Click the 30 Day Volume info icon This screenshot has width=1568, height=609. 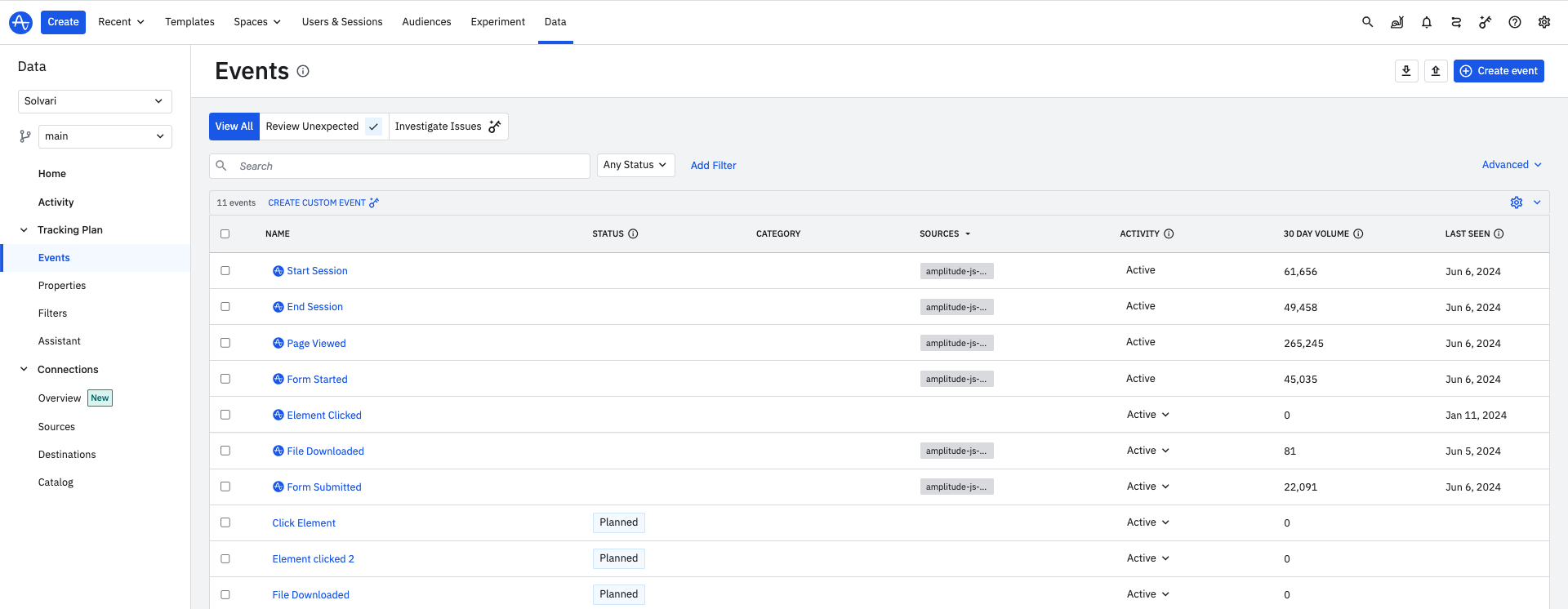pyautogui.click(x=1358, y=233)
